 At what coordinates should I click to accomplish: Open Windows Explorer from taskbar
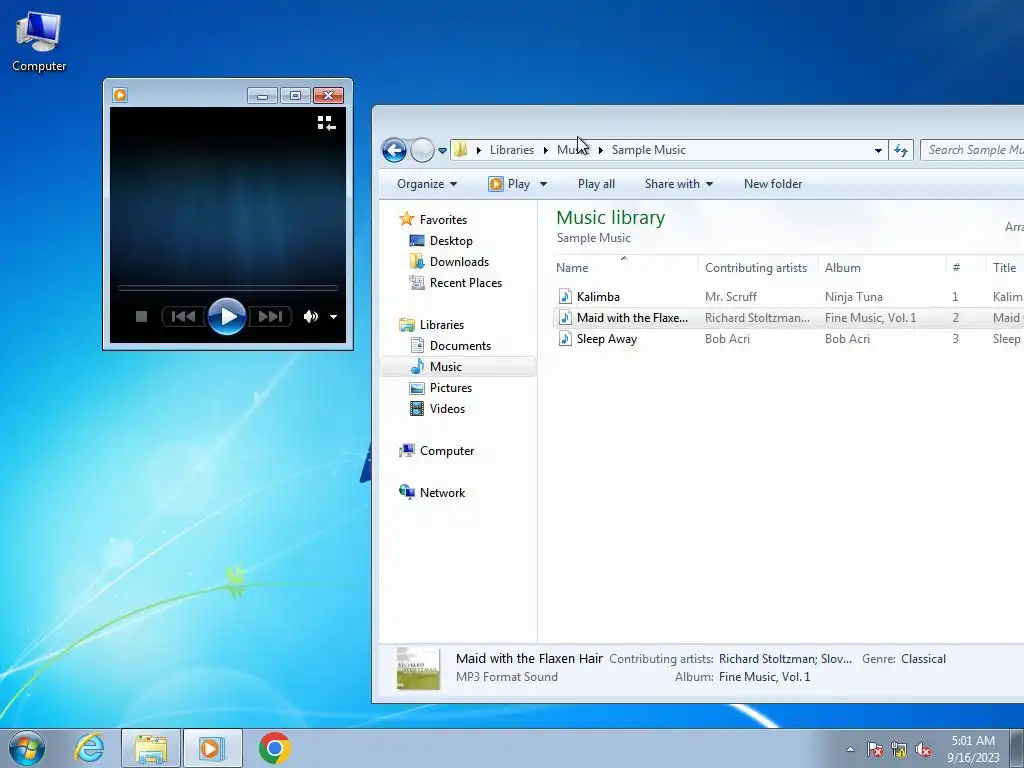[x=151, y=748]
